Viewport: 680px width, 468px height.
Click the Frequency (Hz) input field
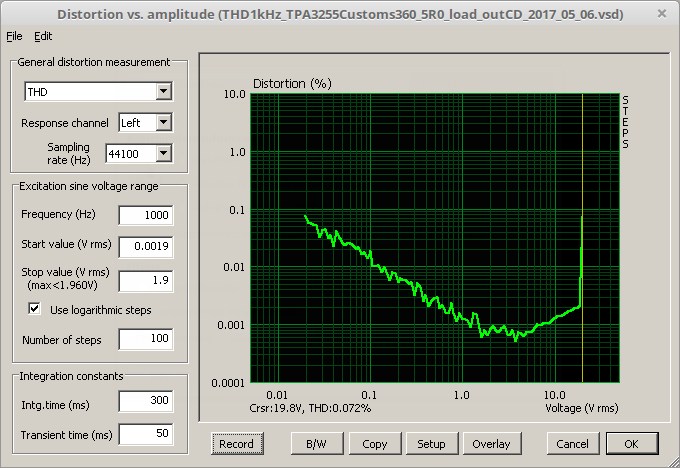(146, 215)
